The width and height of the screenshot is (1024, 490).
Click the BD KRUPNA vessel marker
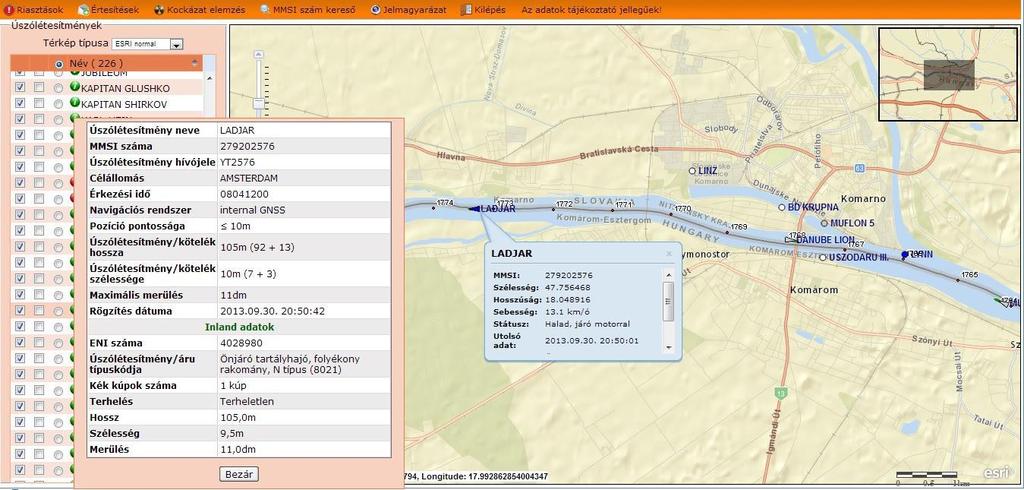(782, 207)
